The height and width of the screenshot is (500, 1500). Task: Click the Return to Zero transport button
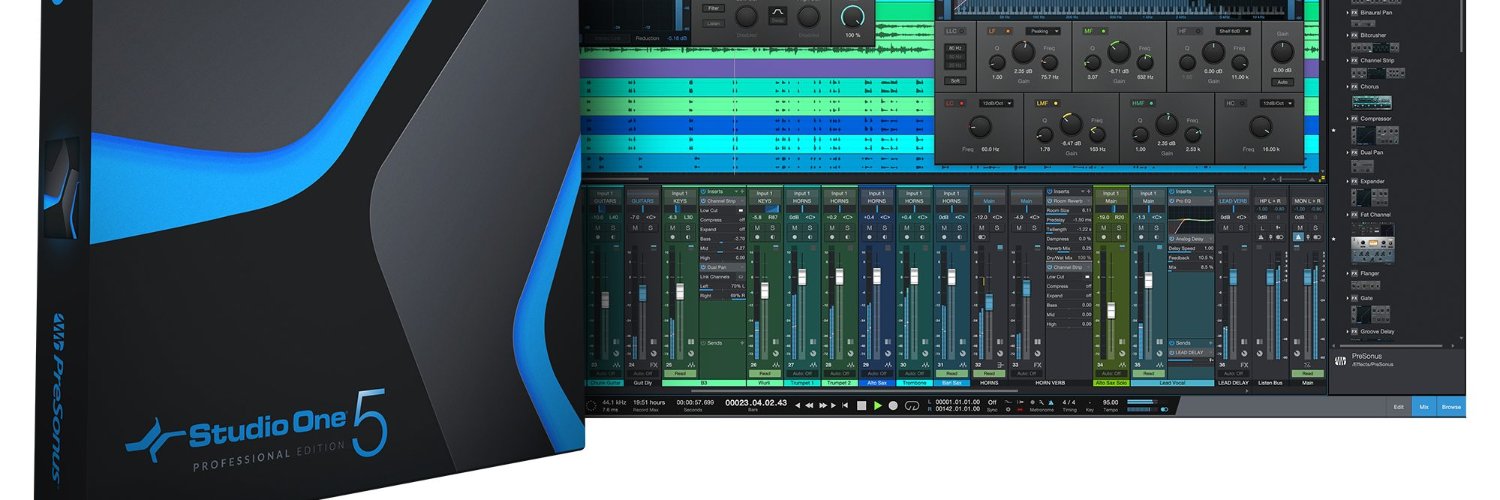844,405
